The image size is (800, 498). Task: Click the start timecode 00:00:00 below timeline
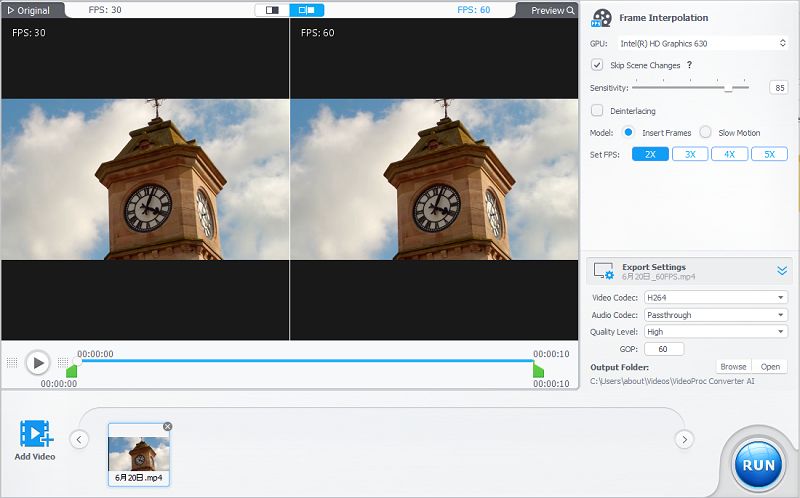(59, 384)
